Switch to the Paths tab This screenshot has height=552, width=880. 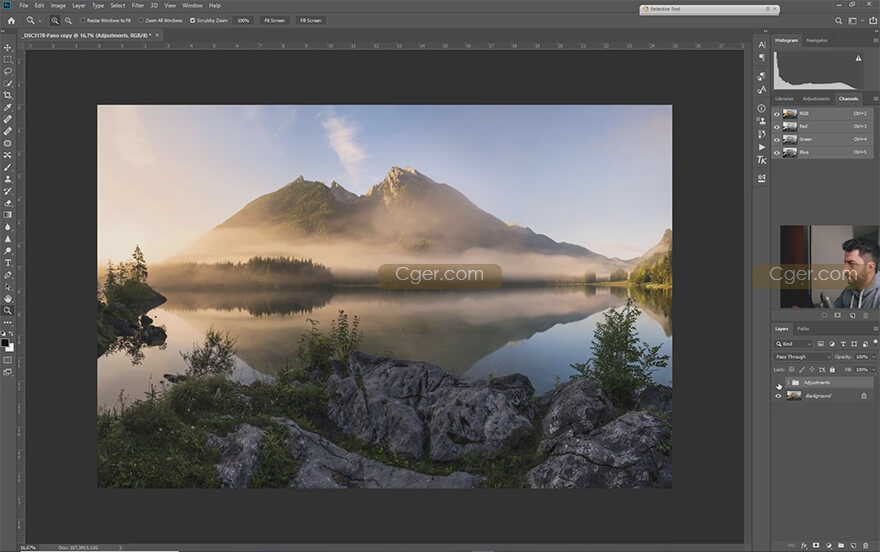coord(803,329)
